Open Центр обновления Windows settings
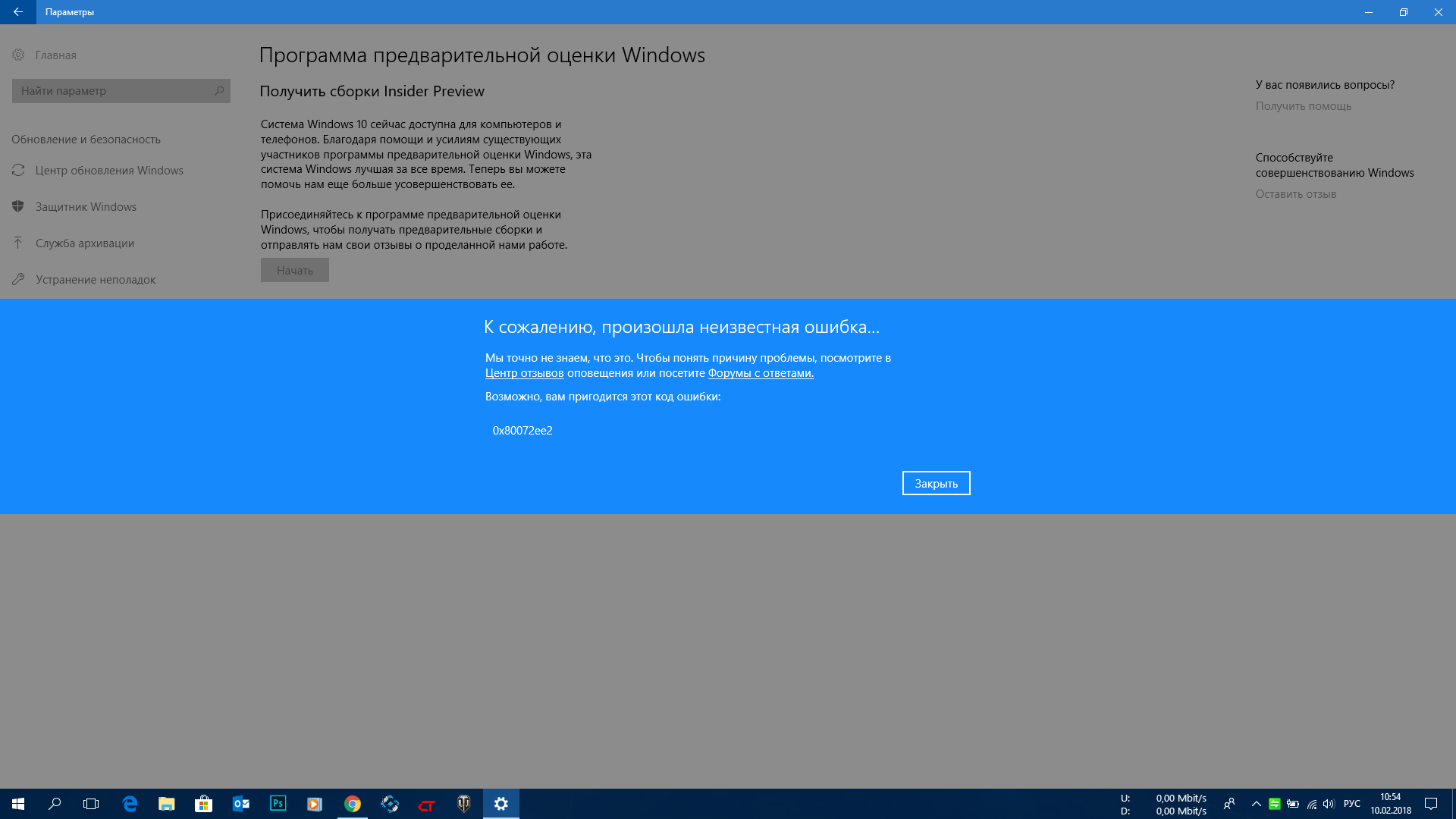This screenshot has height=819, width=1456. pos(109,170)
